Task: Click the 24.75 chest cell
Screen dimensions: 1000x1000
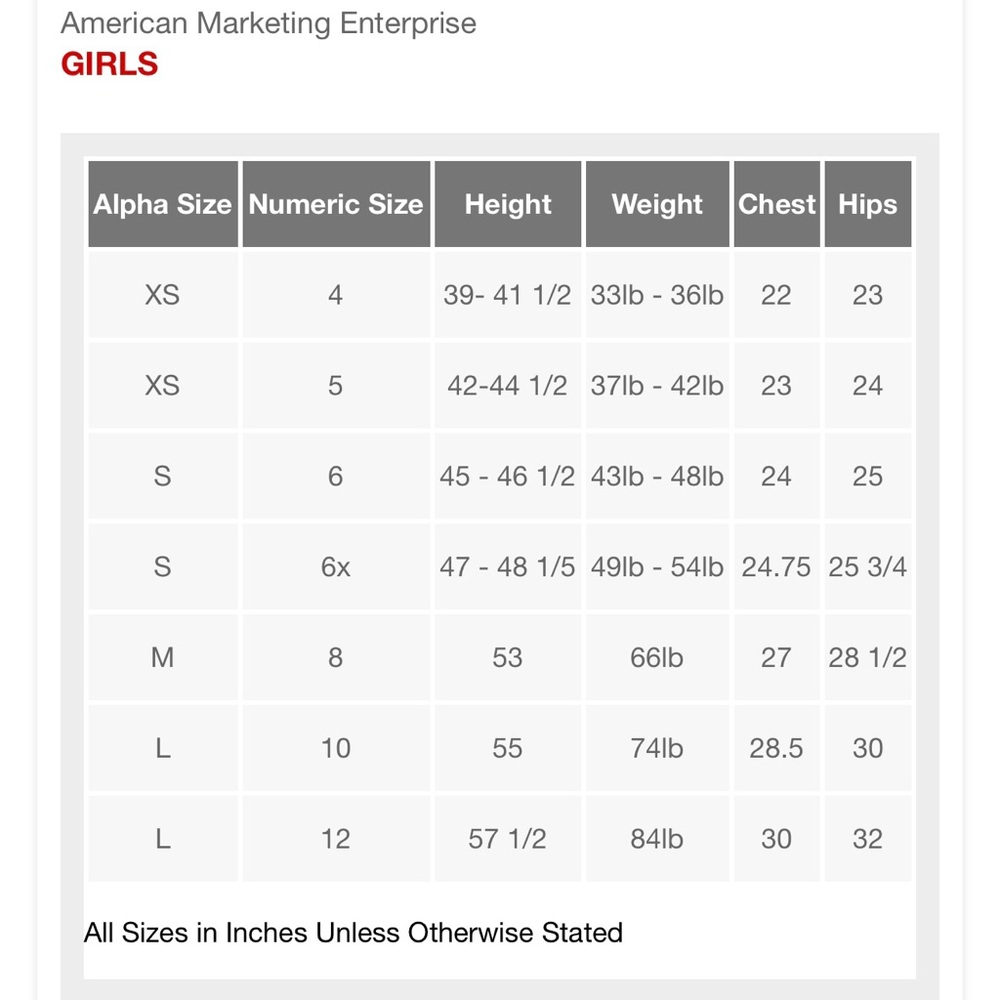Action: point(777,566)
